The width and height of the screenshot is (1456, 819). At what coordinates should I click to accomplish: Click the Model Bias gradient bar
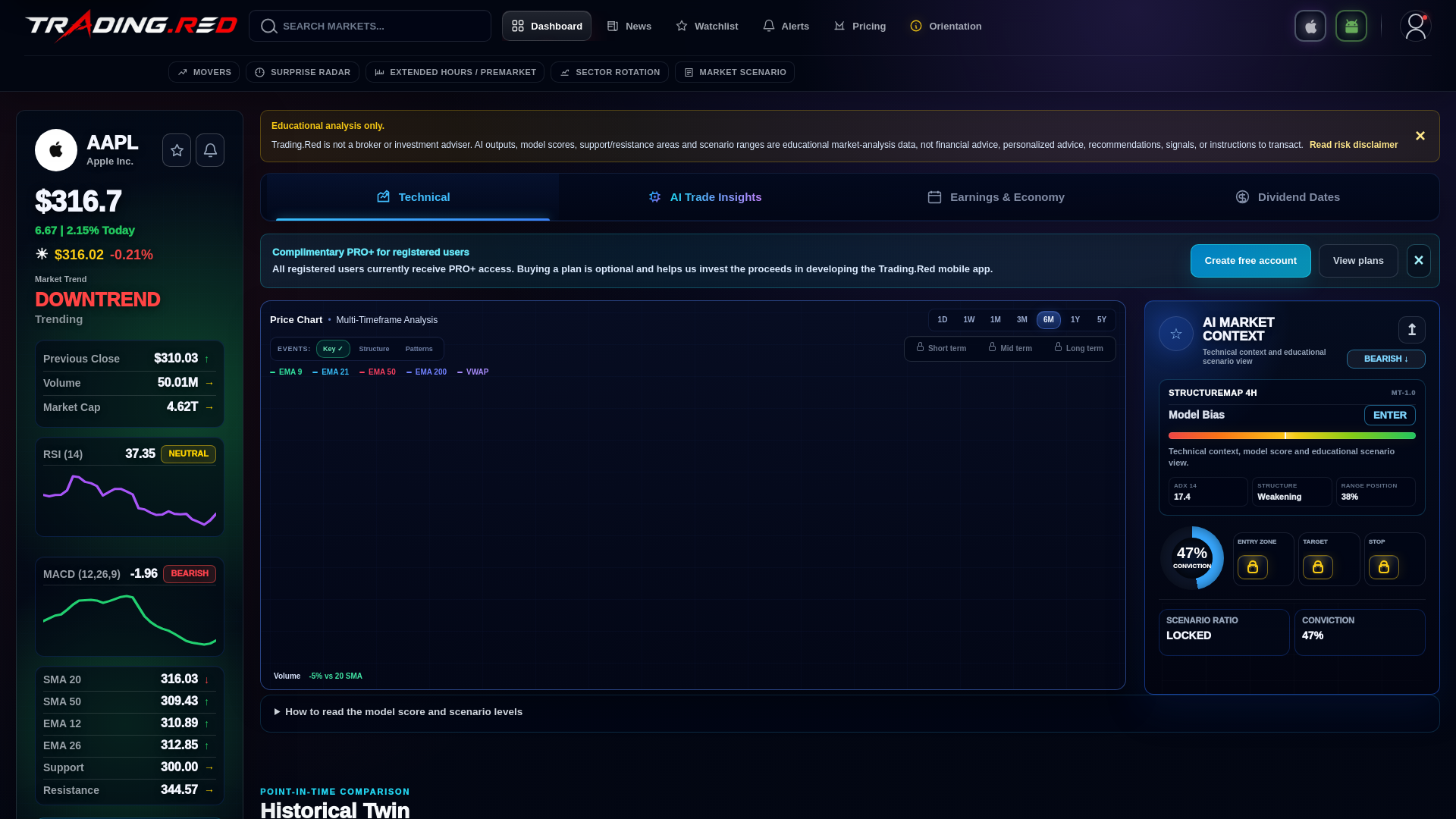coord(1291,436)
